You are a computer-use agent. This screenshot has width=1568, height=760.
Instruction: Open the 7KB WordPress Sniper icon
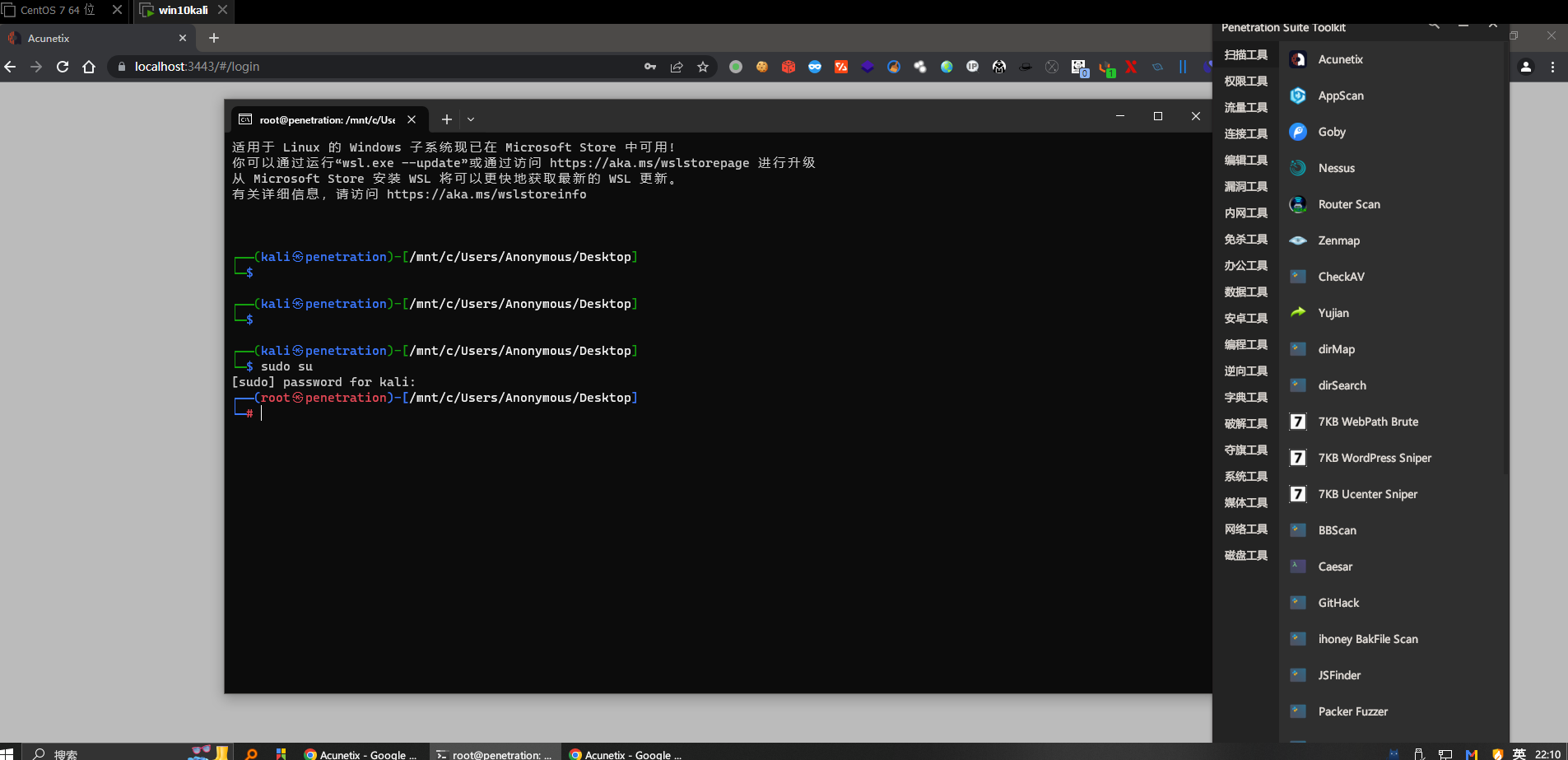click(x=1298, y=458)
